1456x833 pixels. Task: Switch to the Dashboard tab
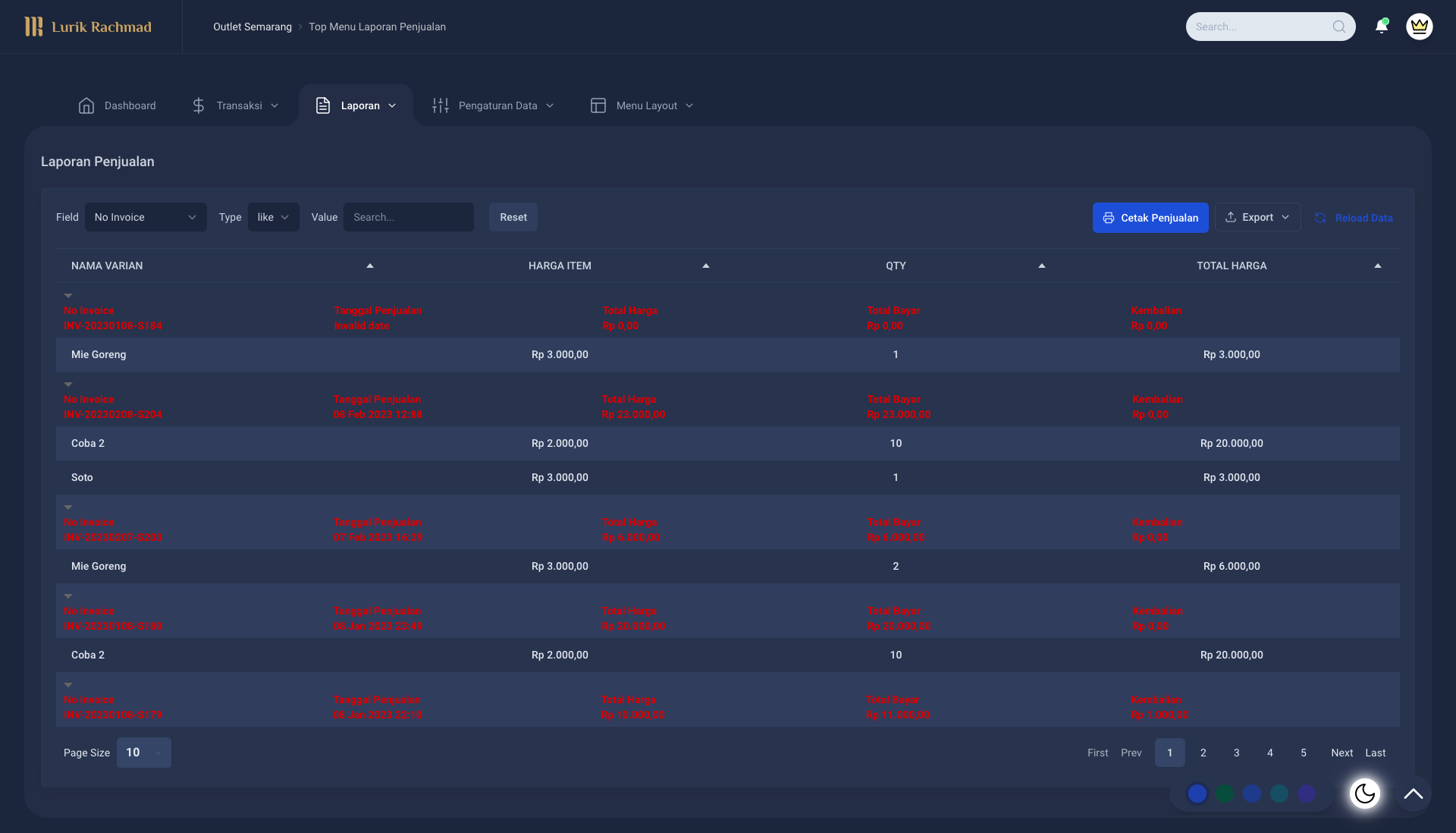click(118, 105)
